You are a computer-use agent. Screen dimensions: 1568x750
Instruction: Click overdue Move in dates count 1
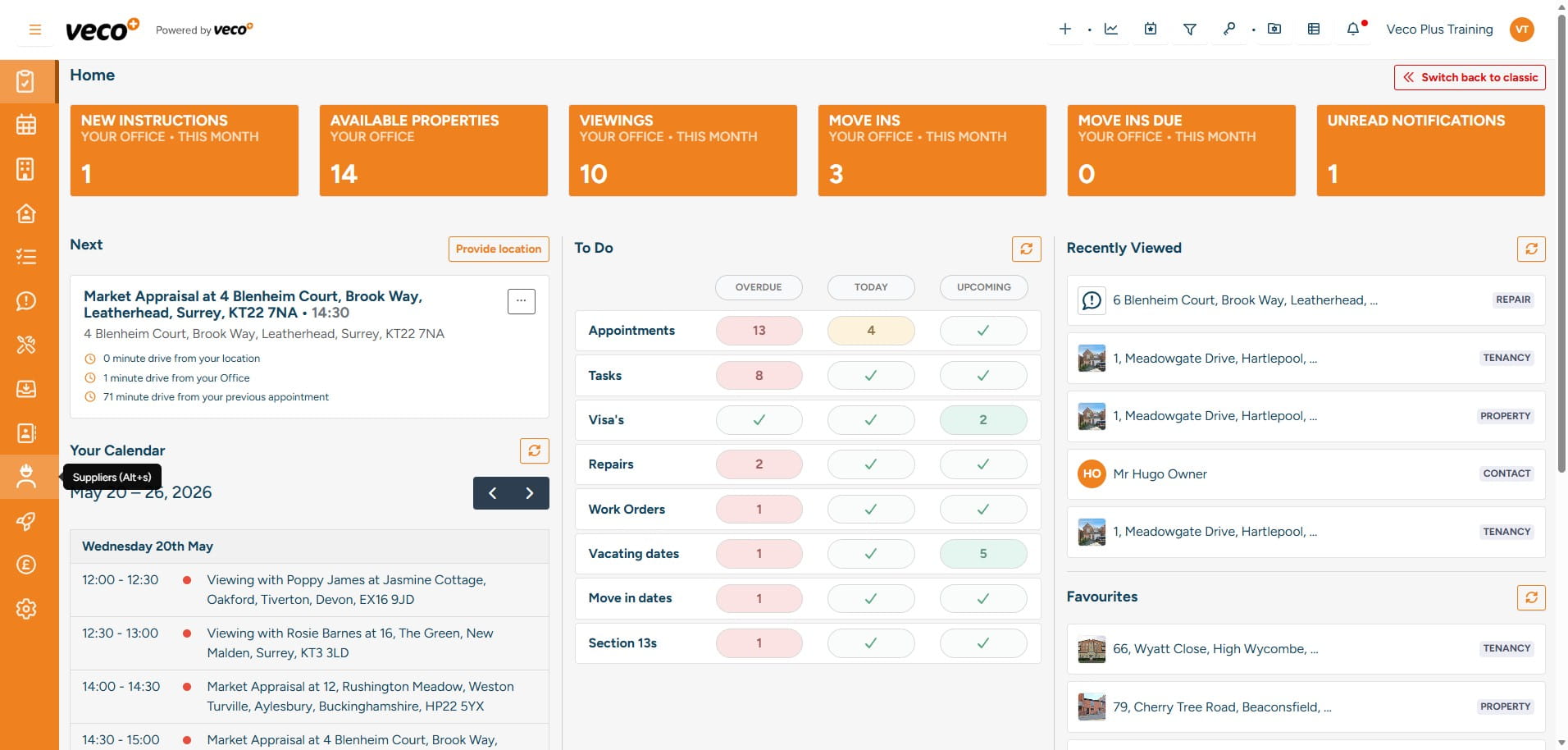[x=759, y=598]
